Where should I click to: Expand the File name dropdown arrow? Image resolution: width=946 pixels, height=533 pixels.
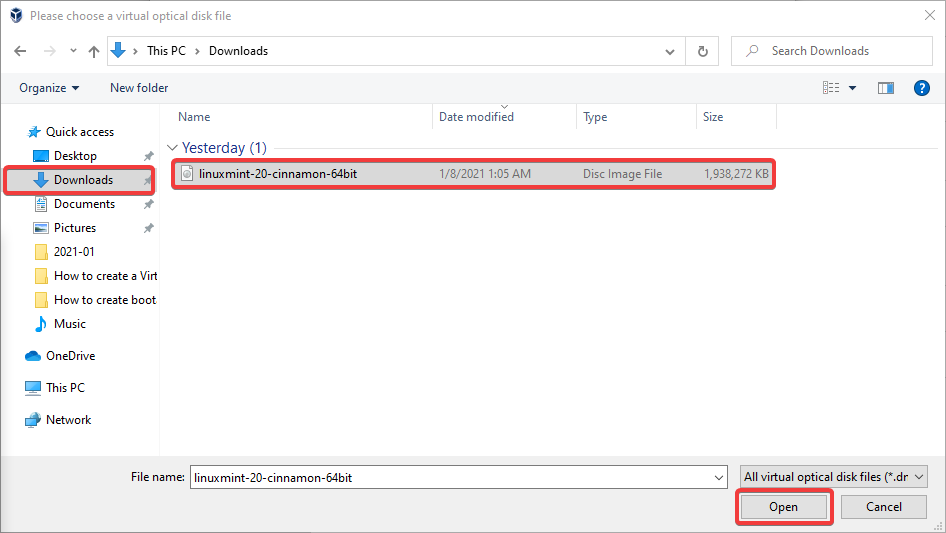pyautogui.click(x=719, y=477)
